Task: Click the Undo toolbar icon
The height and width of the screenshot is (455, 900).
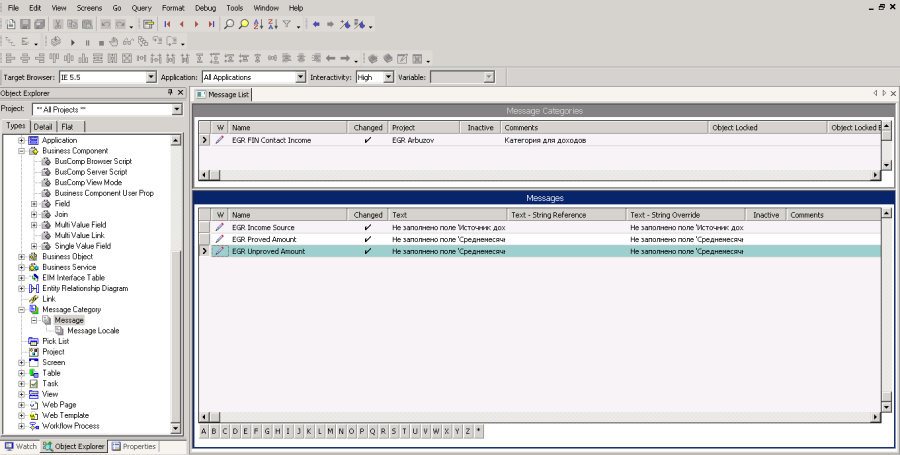Action: pyautogui.click(x=106, y=24)
